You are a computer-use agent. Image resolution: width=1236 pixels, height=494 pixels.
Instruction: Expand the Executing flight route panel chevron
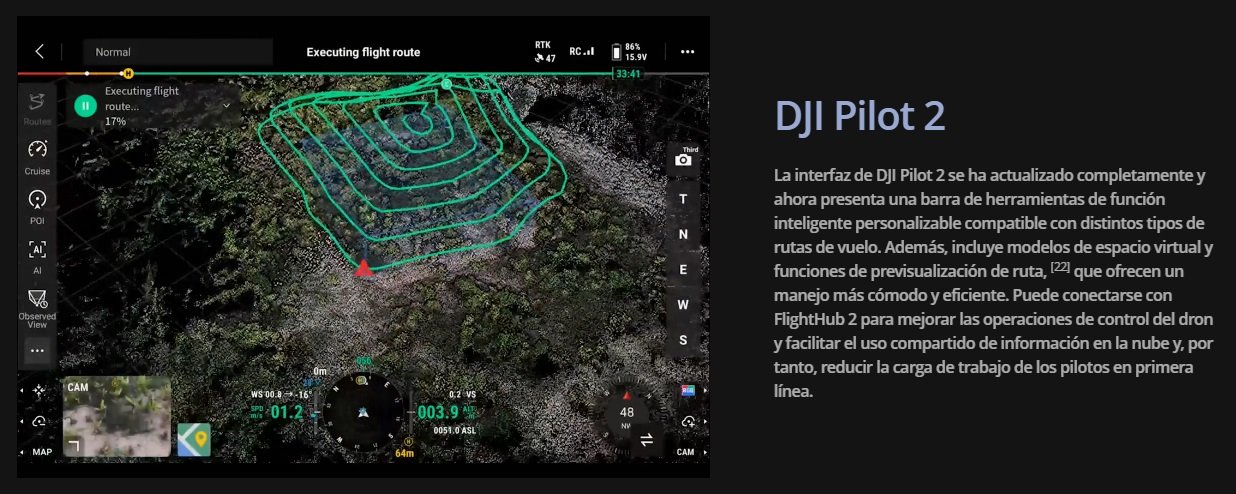(x=227, y=105)
